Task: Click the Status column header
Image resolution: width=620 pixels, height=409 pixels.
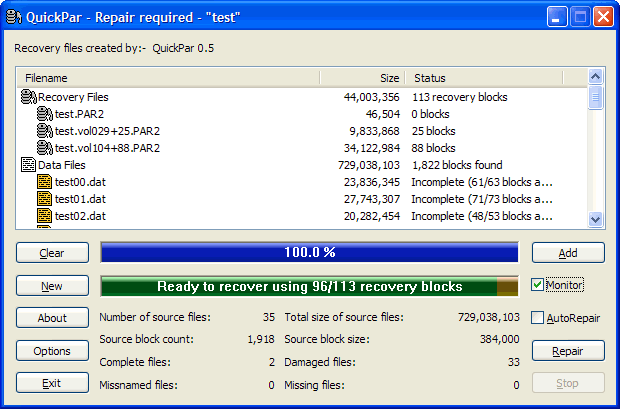Action: tap(483, 78)
